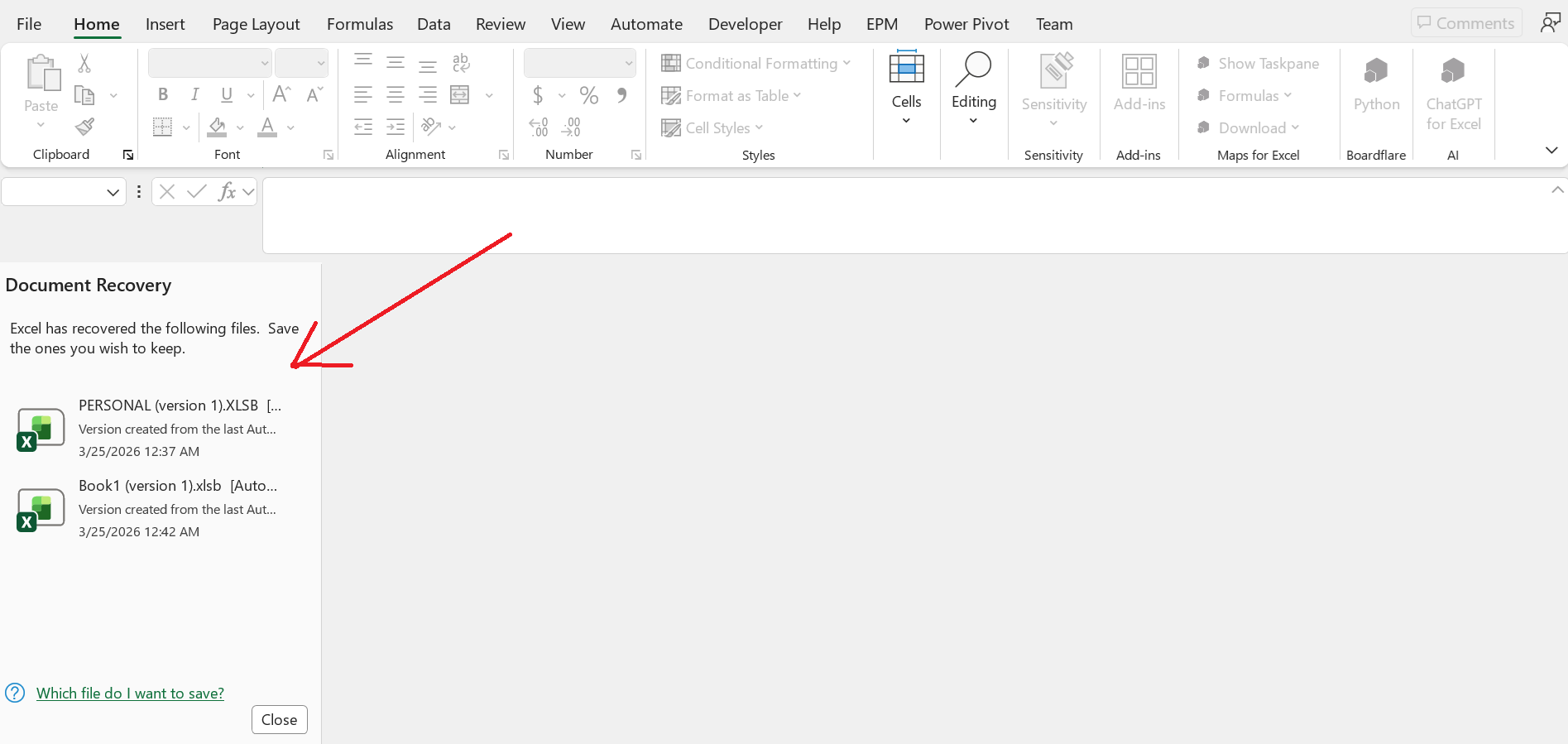The height and width of the screenshot is (744, 1568).
Task: Click the Cut scissors icon
Action: pos(84,64)
